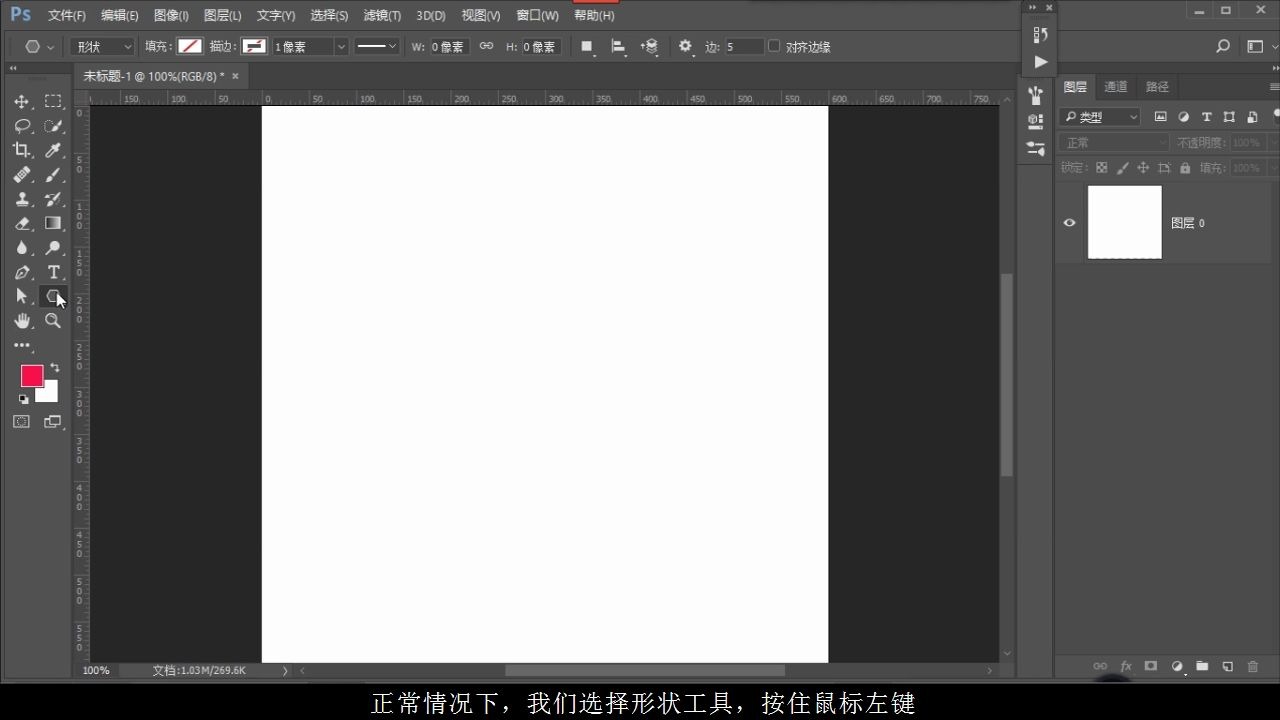Open the path operations button
The width and height of the screenshot is (1280, 720).
(587, 46)
